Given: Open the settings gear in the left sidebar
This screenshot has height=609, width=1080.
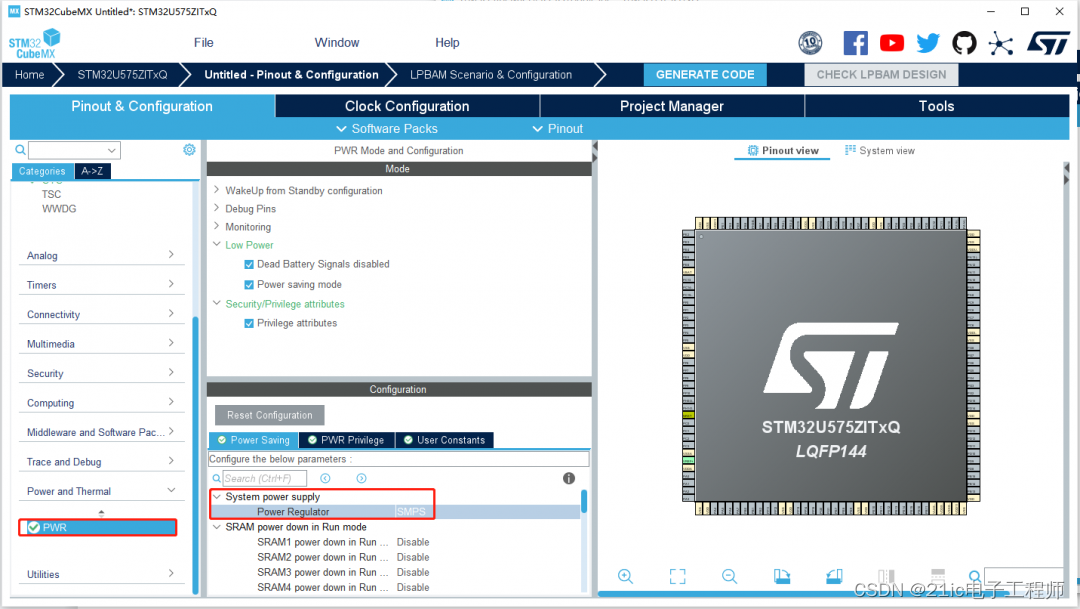Looking at the screenshot, I should 189,148.
